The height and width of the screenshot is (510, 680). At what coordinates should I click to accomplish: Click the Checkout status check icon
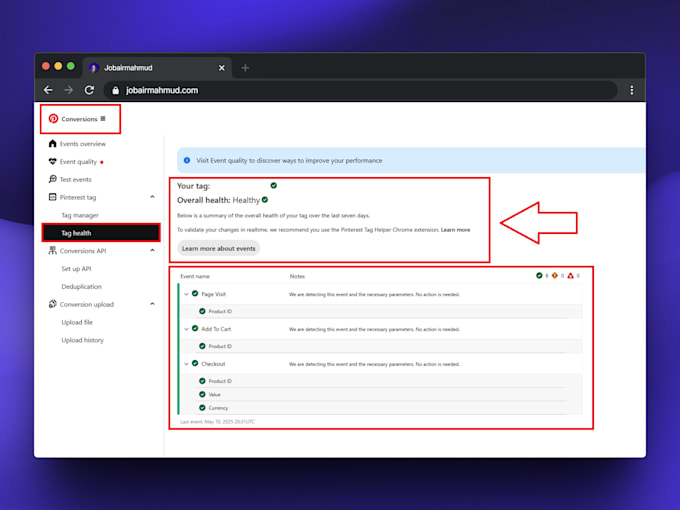195,363
